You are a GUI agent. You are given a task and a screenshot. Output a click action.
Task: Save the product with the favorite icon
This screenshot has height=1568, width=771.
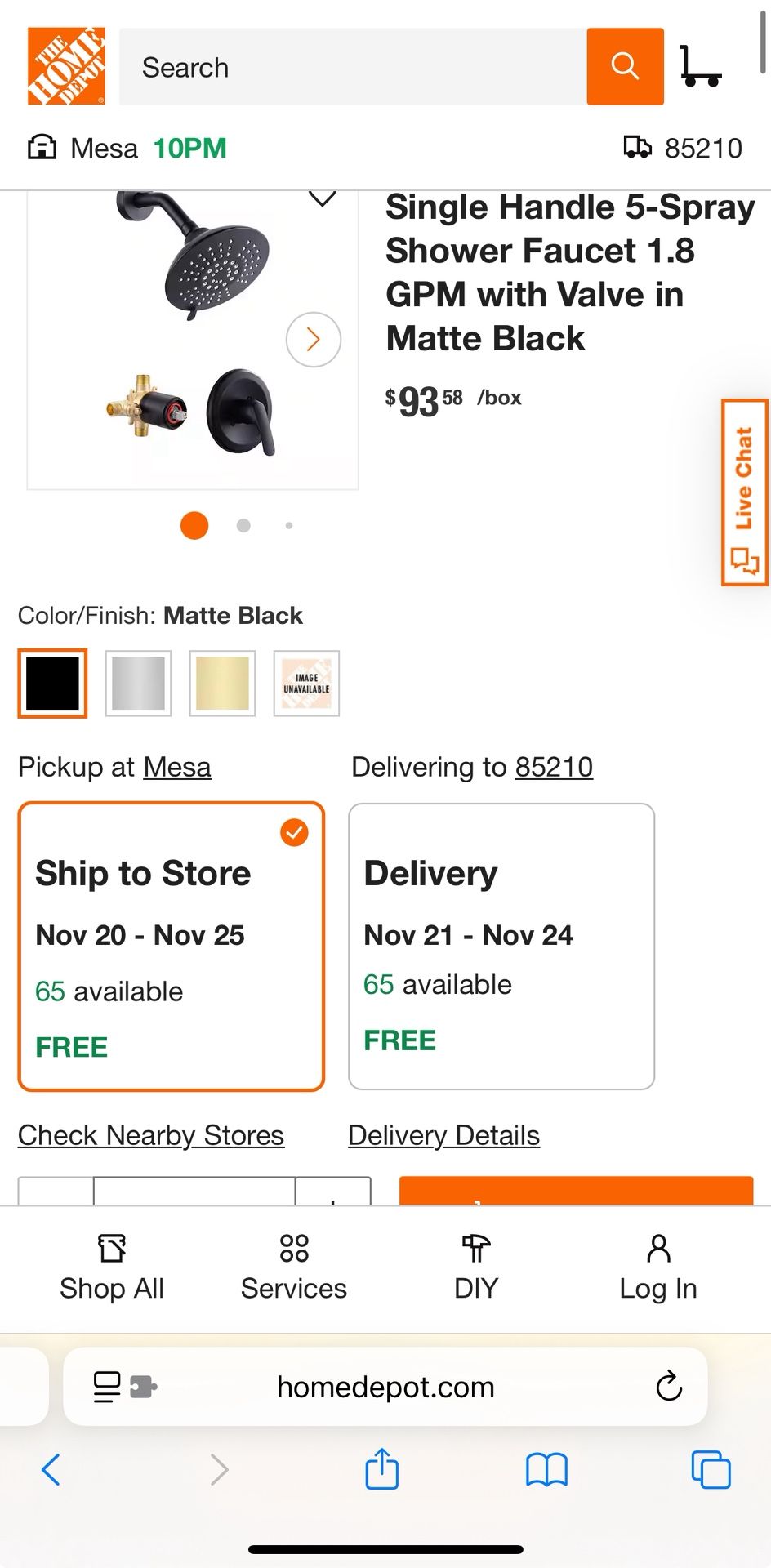coord(323,198)
